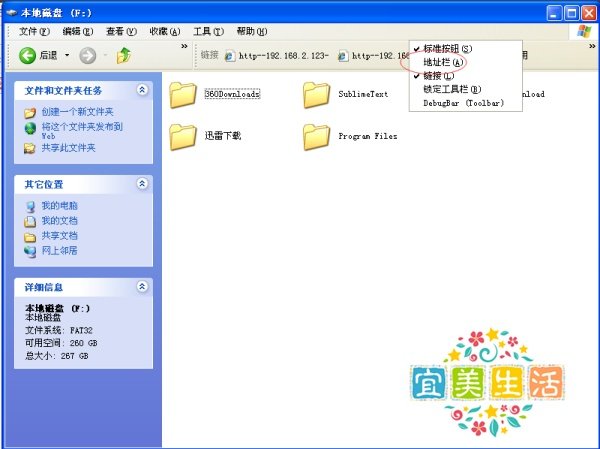
Task: Select the Program Files folder name
Action: pos(368,136)
